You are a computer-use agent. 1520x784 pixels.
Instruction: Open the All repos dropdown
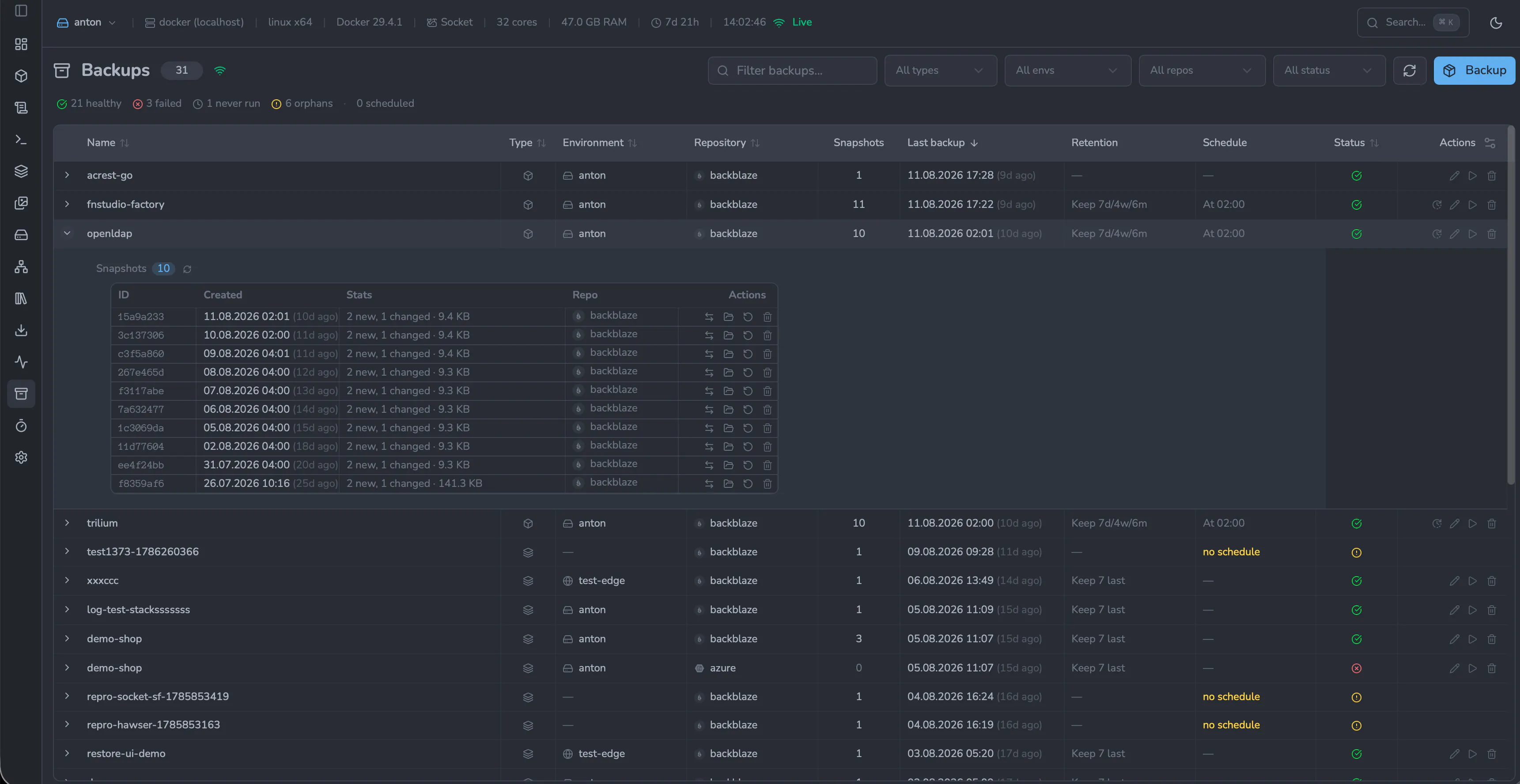1202,71
